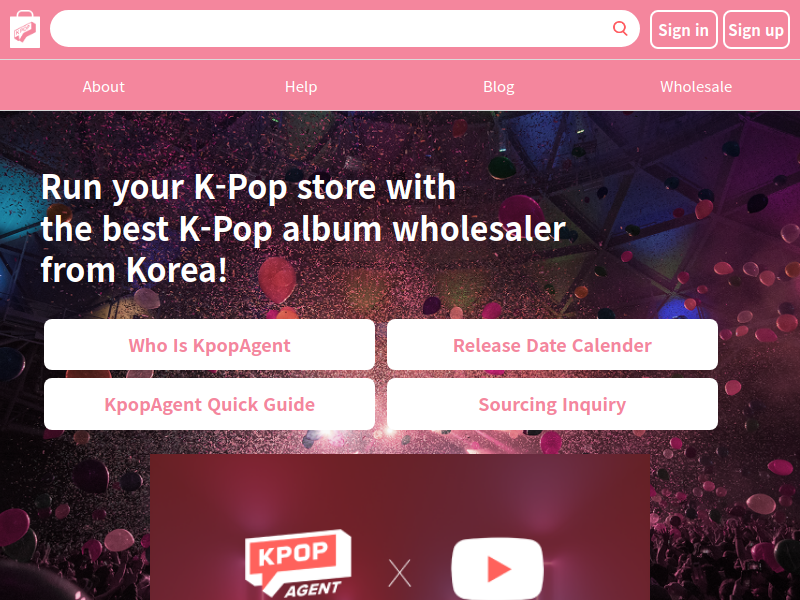Click the KPOP AGENT logo in banner

click(x=298, y=563)
